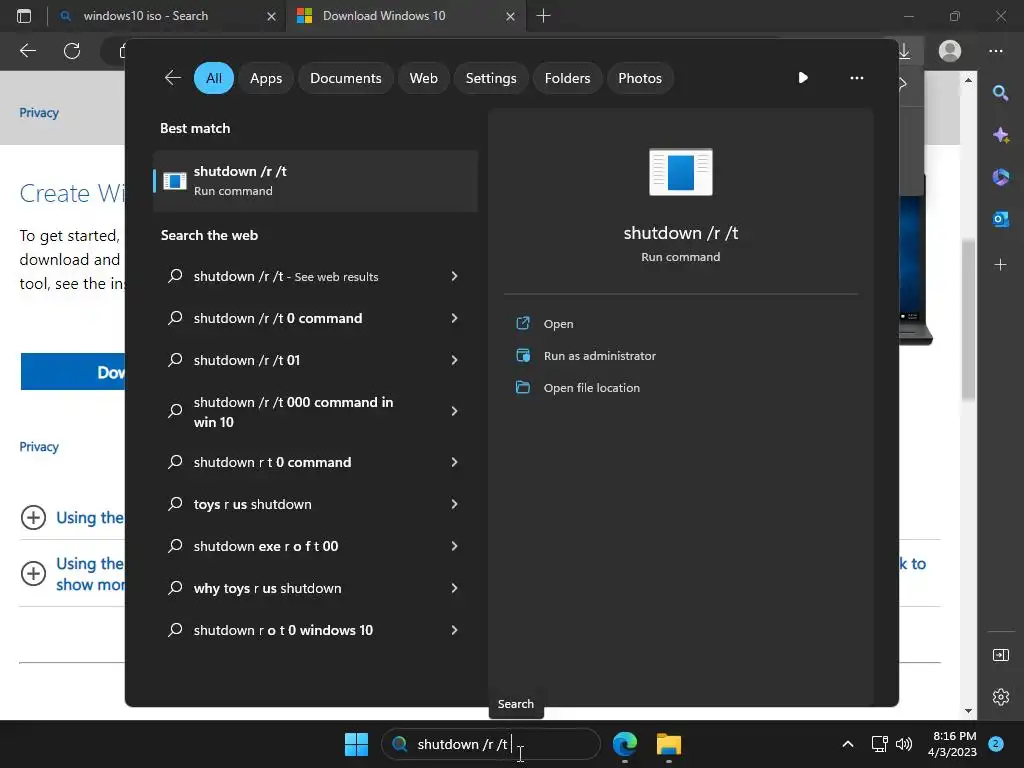Select web suggestion 'toys r us shutdown'

pyautogui.click(x=315, y=504)
